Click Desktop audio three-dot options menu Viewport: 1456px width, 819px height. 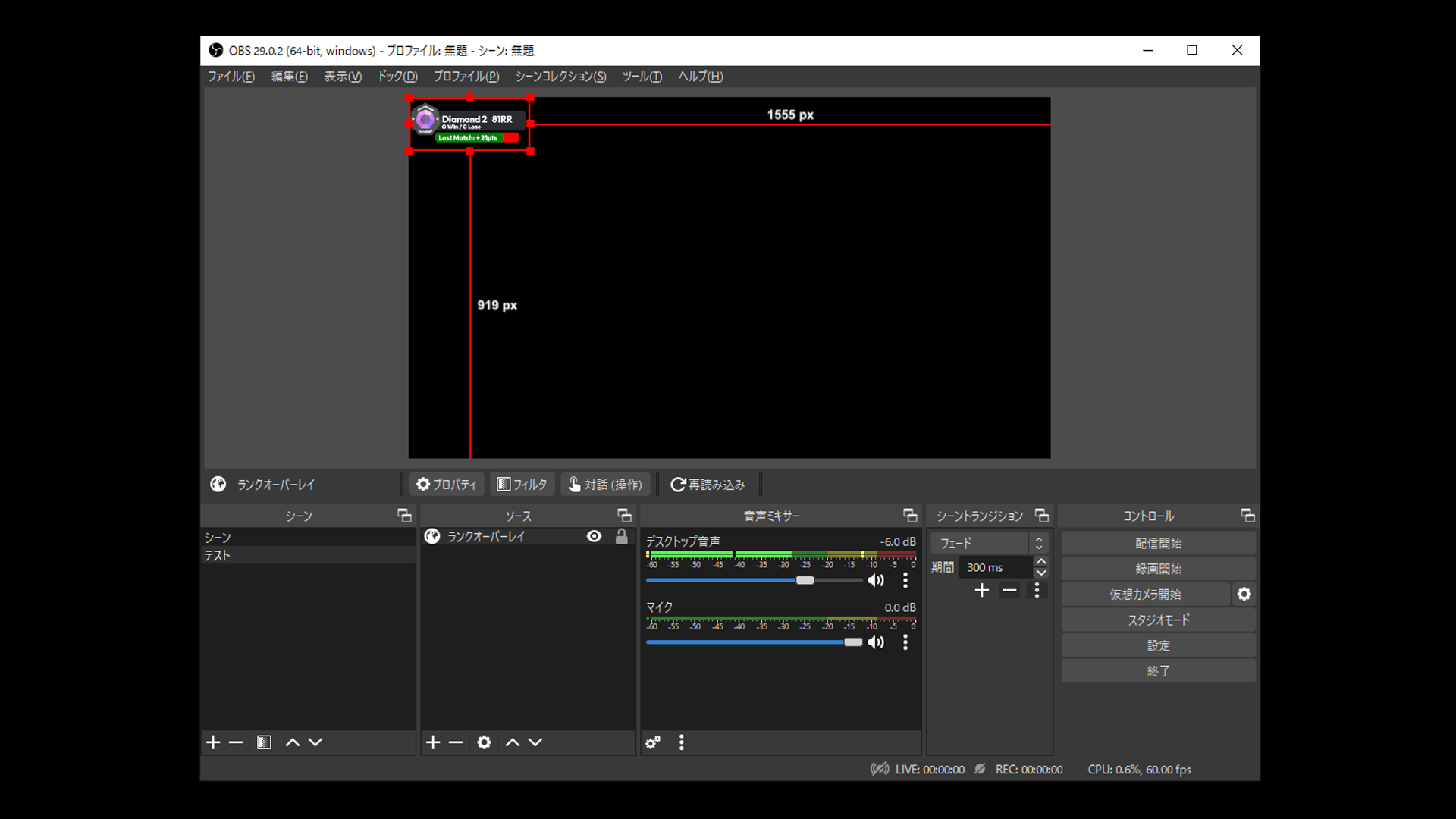point(905,581)
